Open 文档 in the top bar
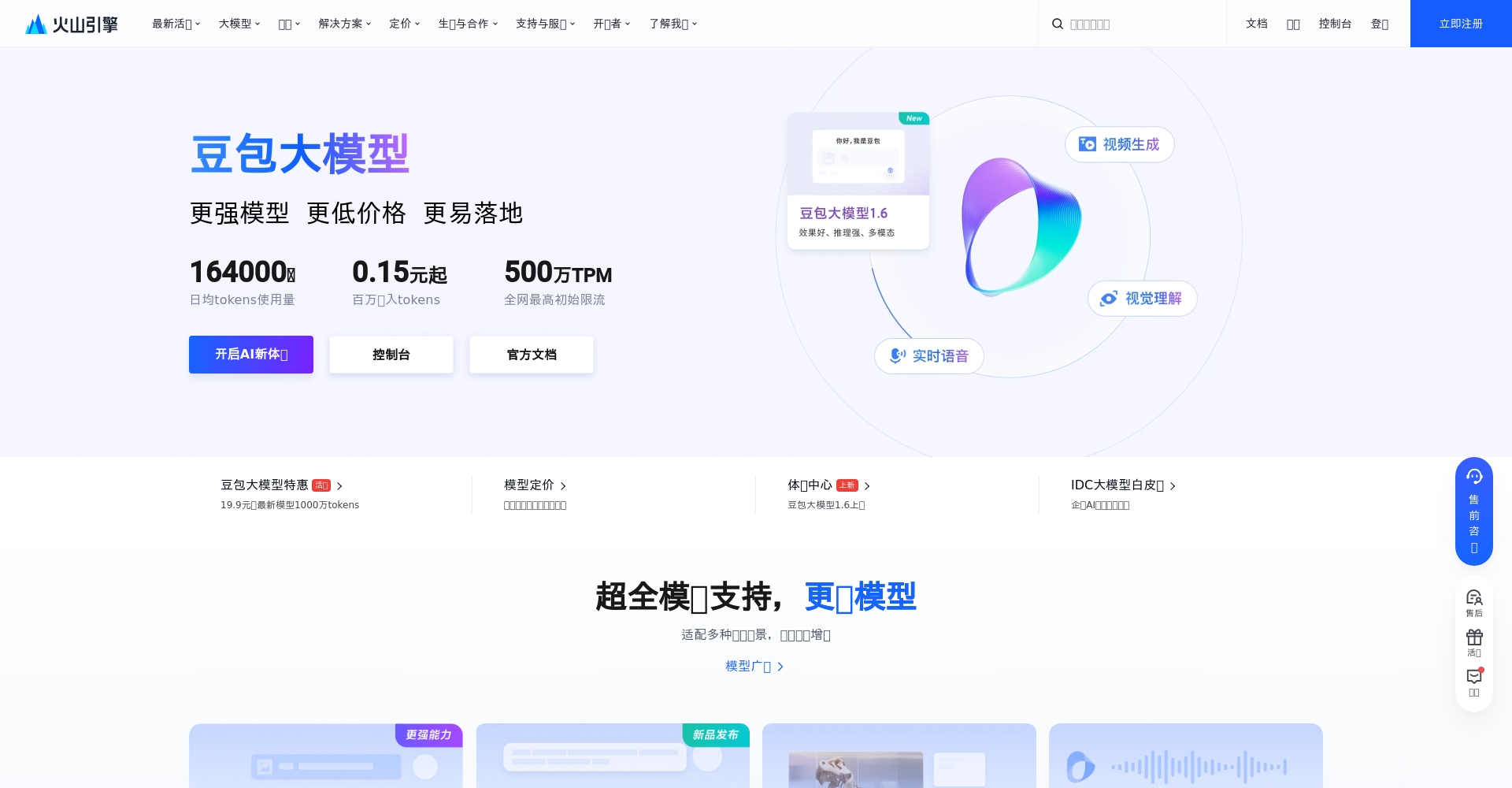The height and width of the screenshot is (788, 1512). click(1257, 24)
